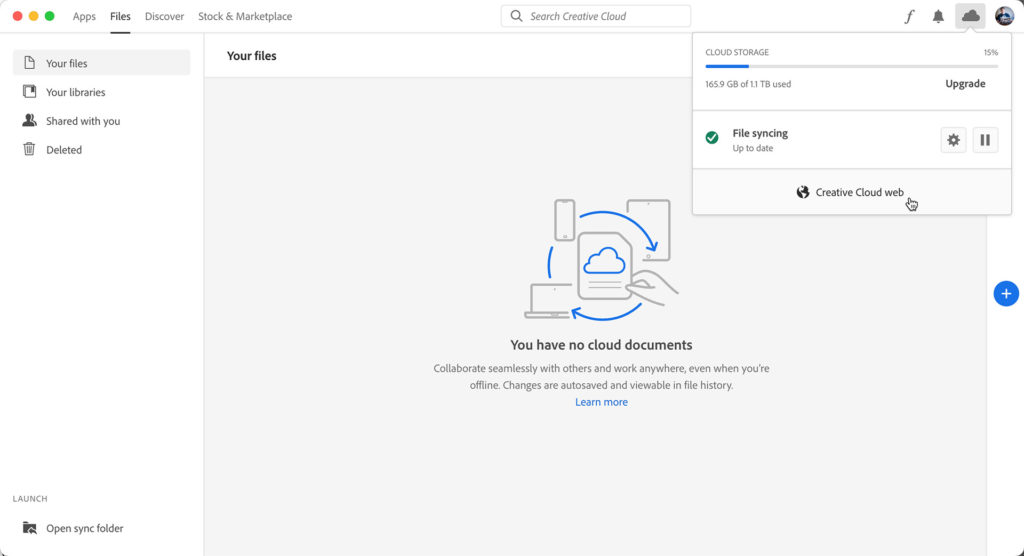
Task: Click the cloud storage usage bar
Action: tap(852, 67)
